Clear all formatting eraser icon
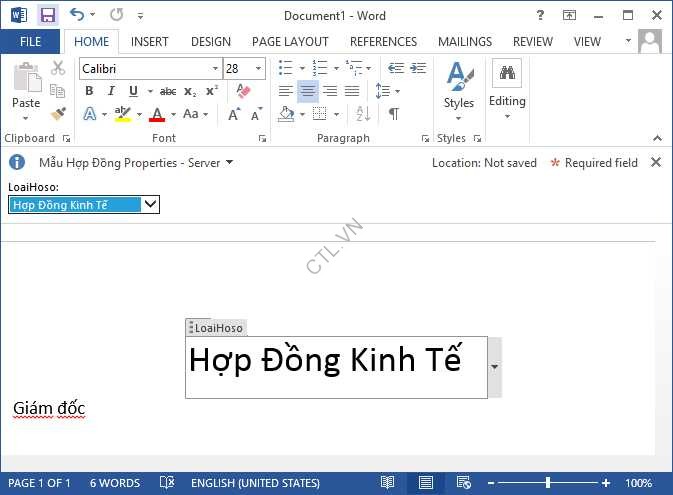Viewport: 673px width, 495px height. pos(243,91)
